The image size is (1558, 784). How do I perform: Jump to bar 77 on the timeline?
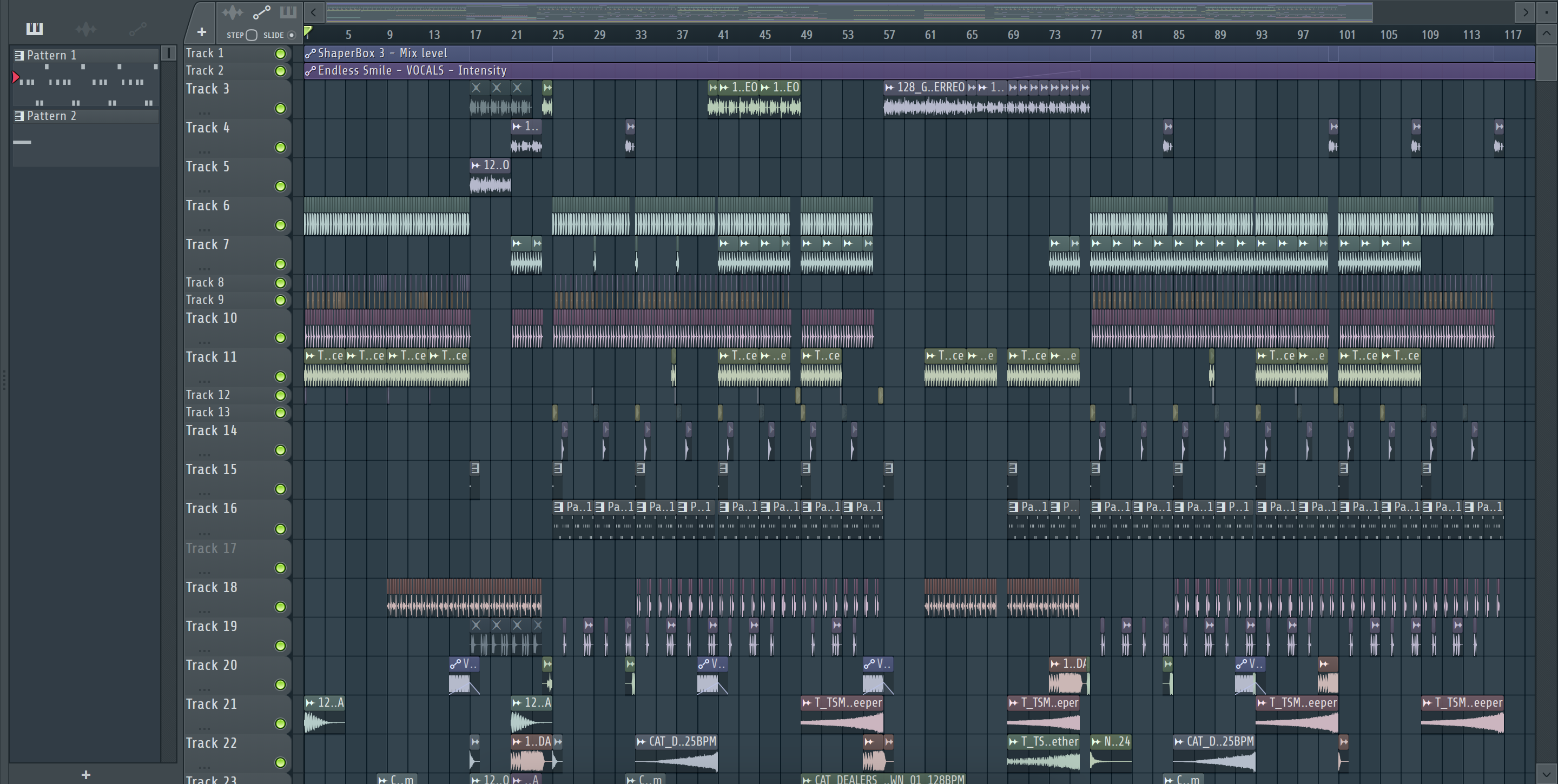point(1096,35)
